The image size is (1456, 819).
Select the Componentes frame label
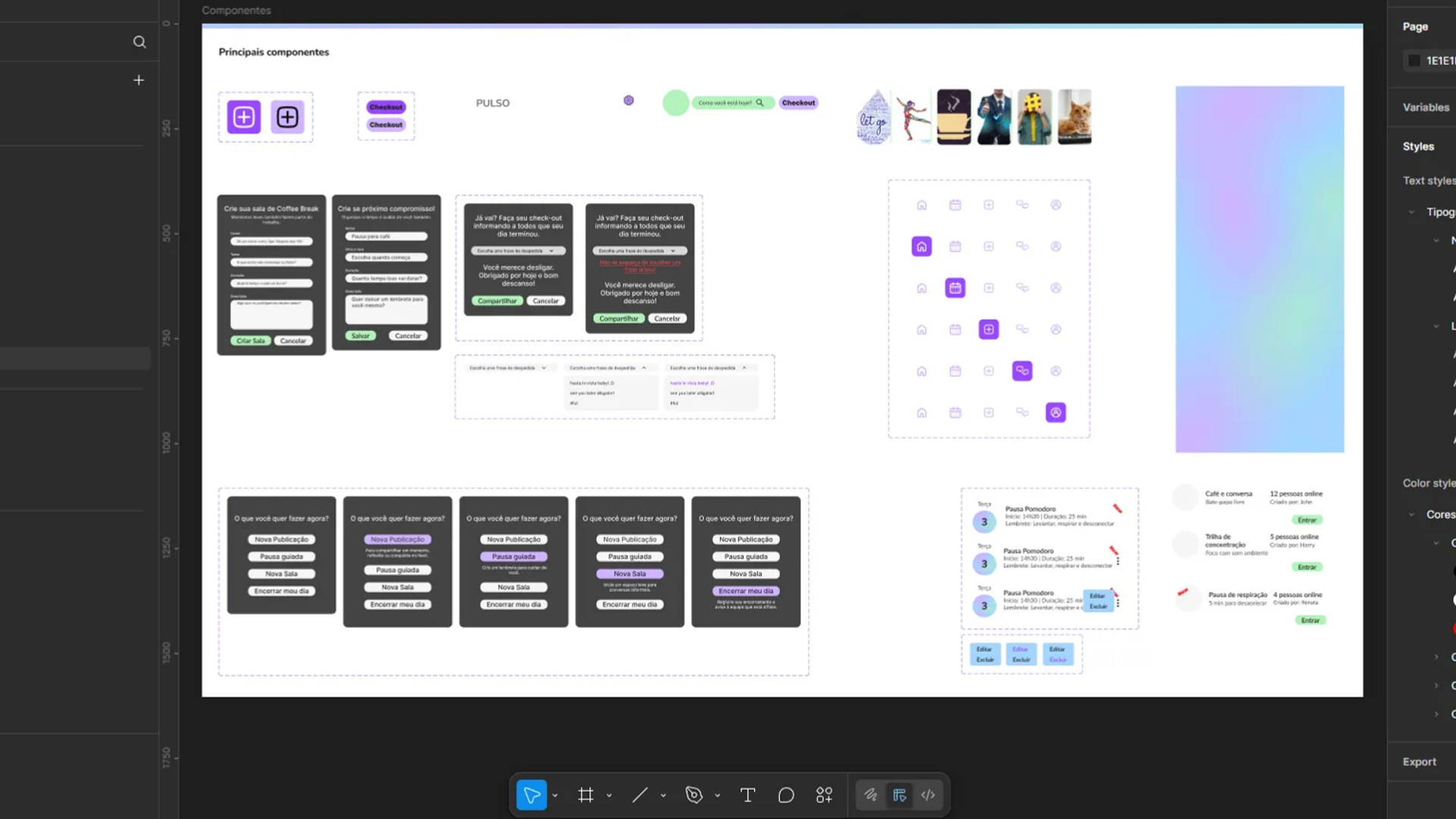236,11
